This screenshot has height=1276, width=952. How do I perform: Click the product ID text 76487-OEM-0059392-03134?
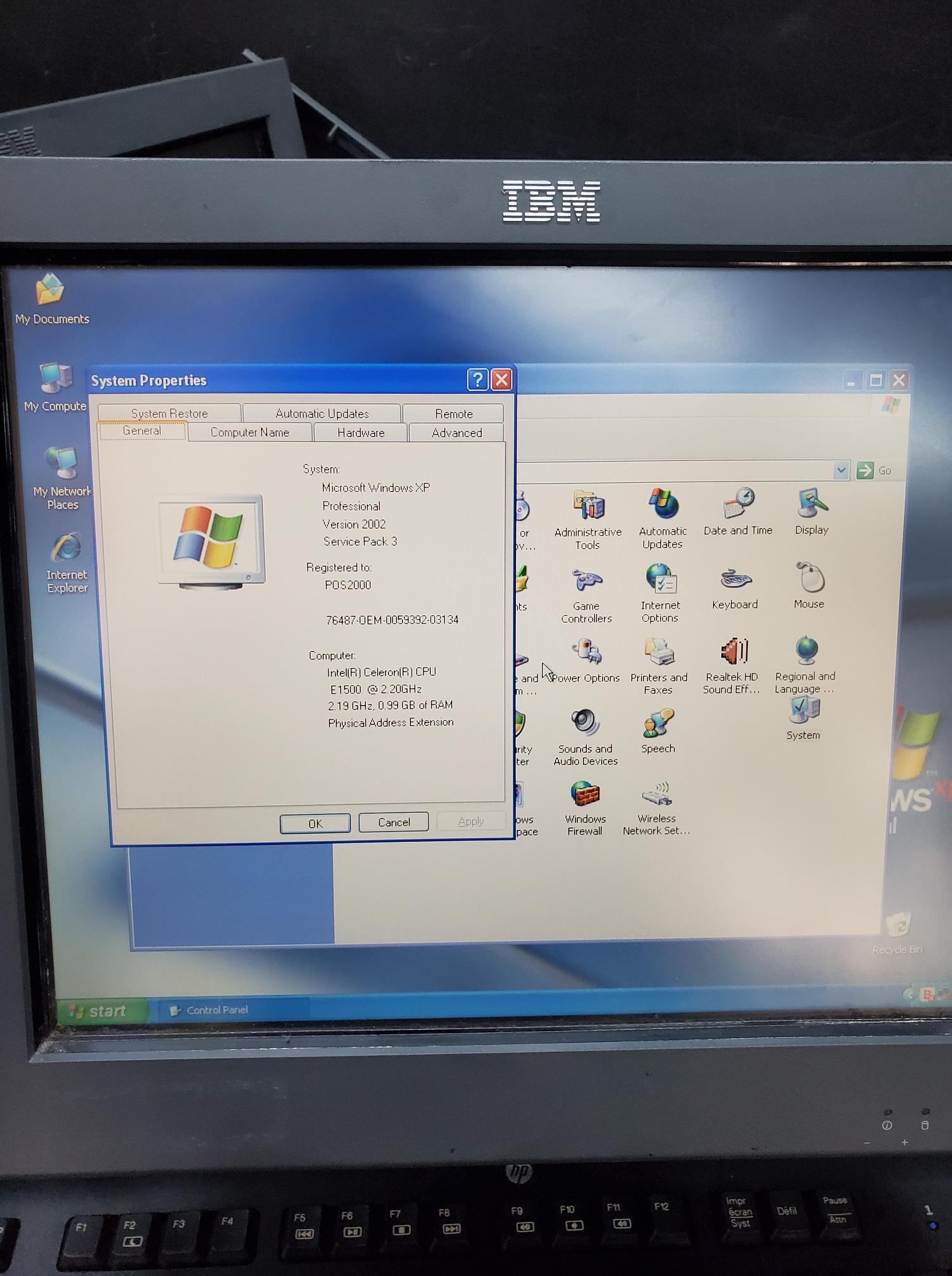tap(392, 620)
